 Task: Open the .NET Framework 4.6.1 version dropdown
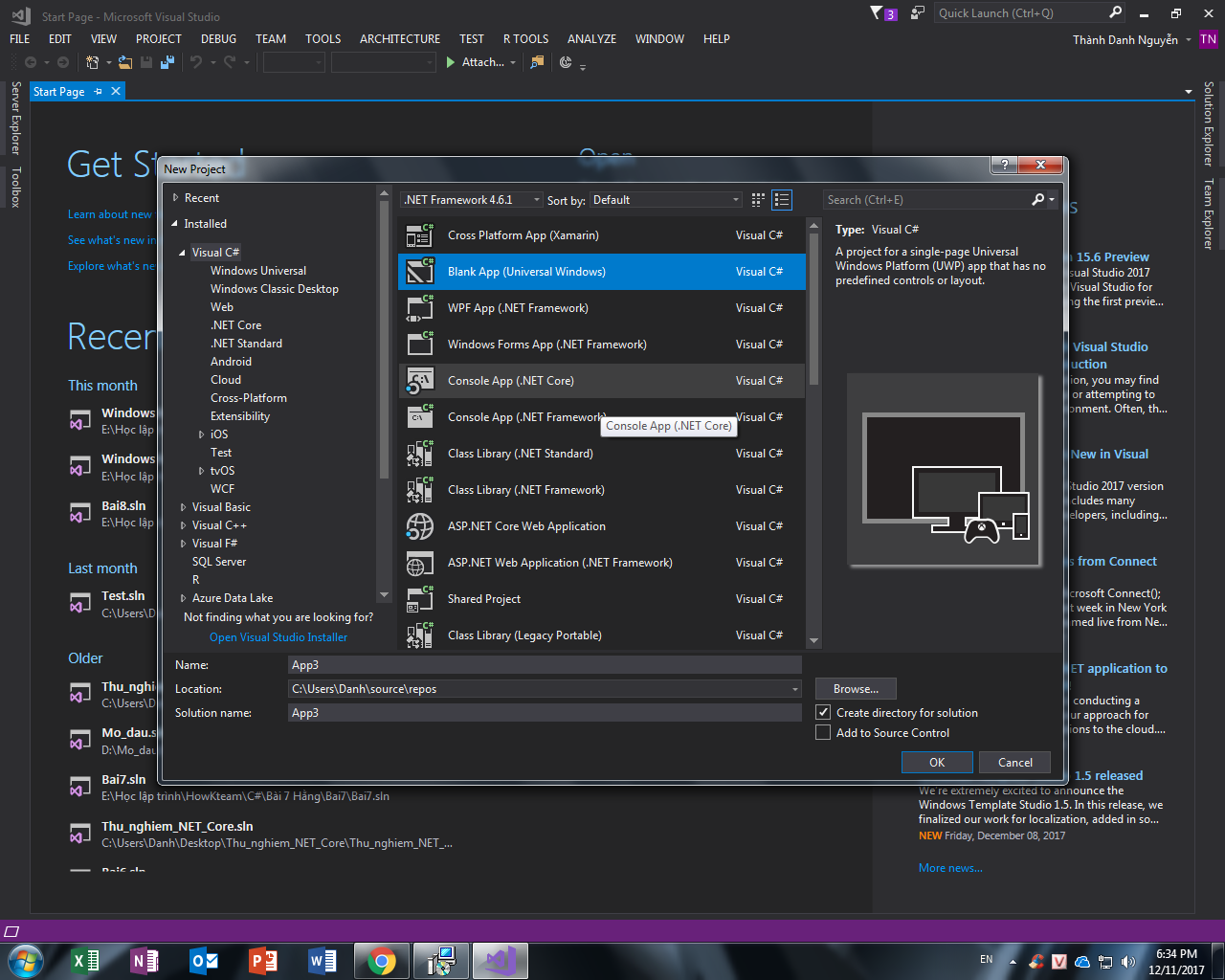click(x=472, y=200)
